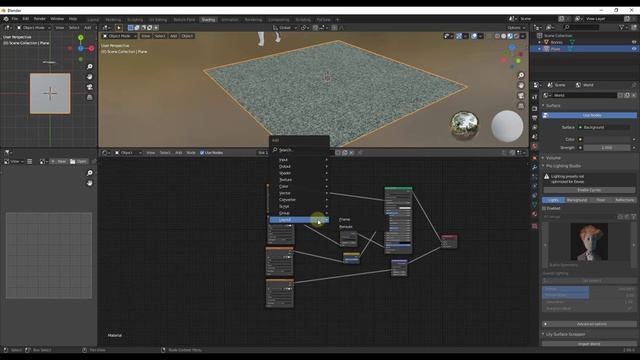Viewport: 640px width, 360px height.
Task: Select the Reflections tab
Action: [624, 200]
